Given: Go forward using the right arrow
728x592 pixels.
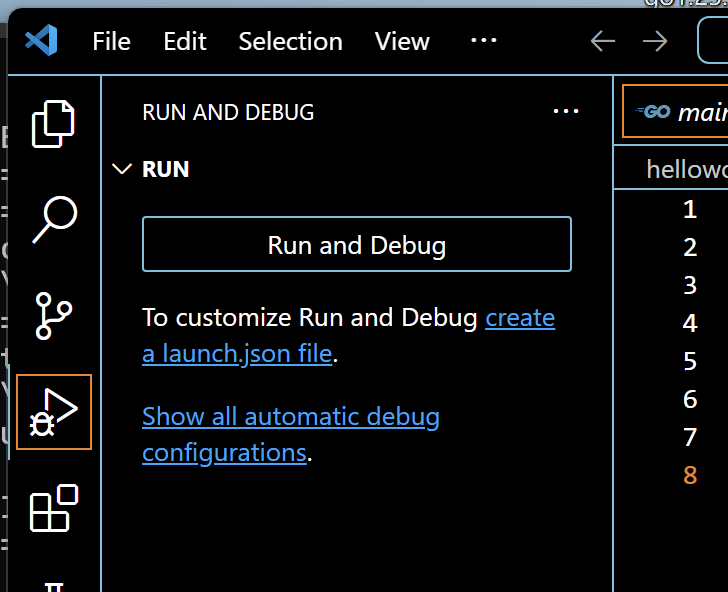Looking at the screenshot, I should pyautogui.click(x=655, y=41).
